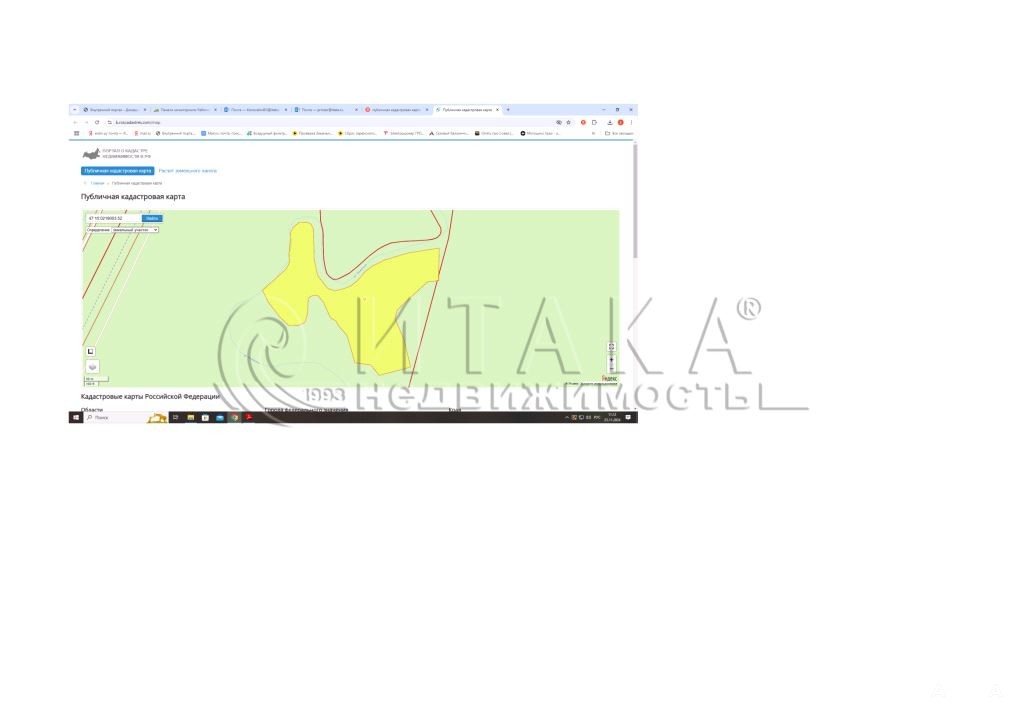Open the object type dropdown on the map

135,230
